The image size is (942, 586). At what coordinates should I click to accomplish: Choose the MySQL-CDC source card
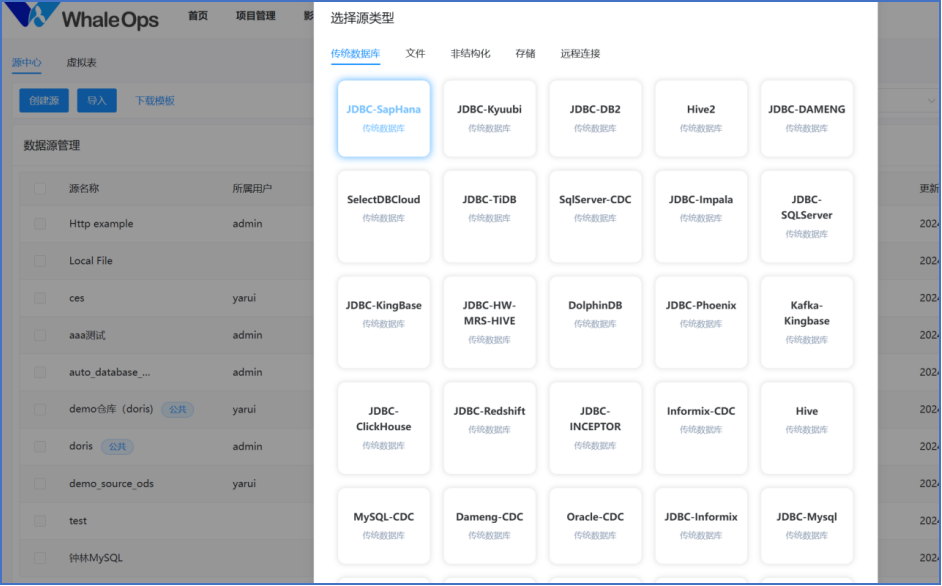pos(383,526)
